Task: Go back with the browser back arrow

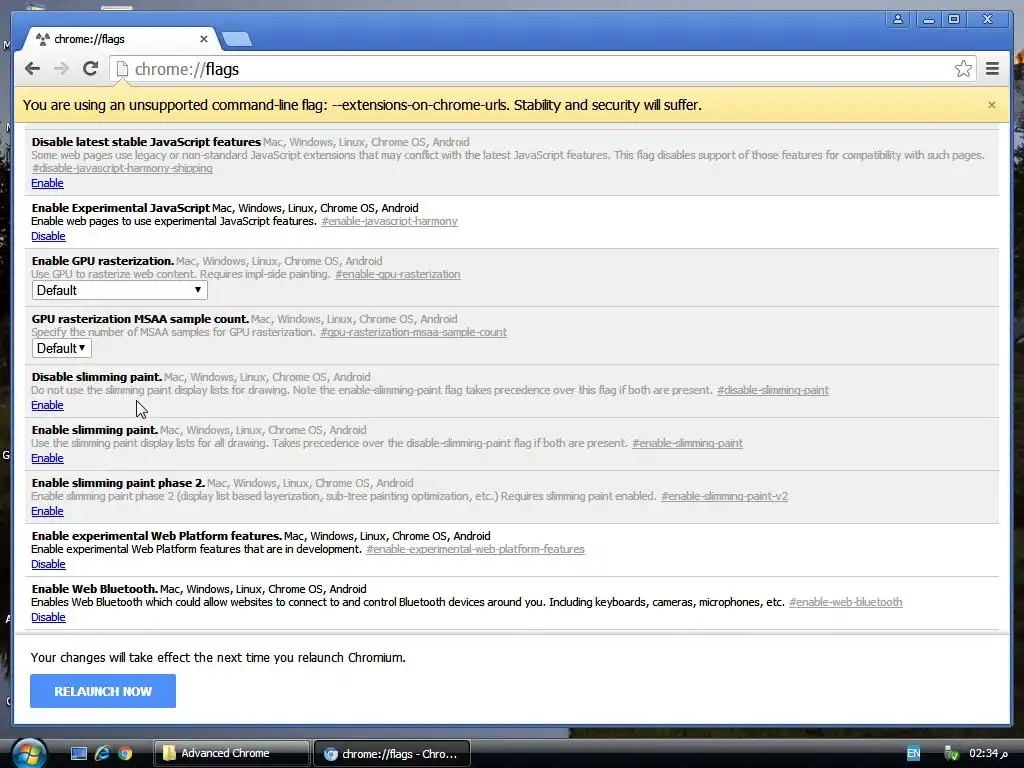Action: pos(32,69)
